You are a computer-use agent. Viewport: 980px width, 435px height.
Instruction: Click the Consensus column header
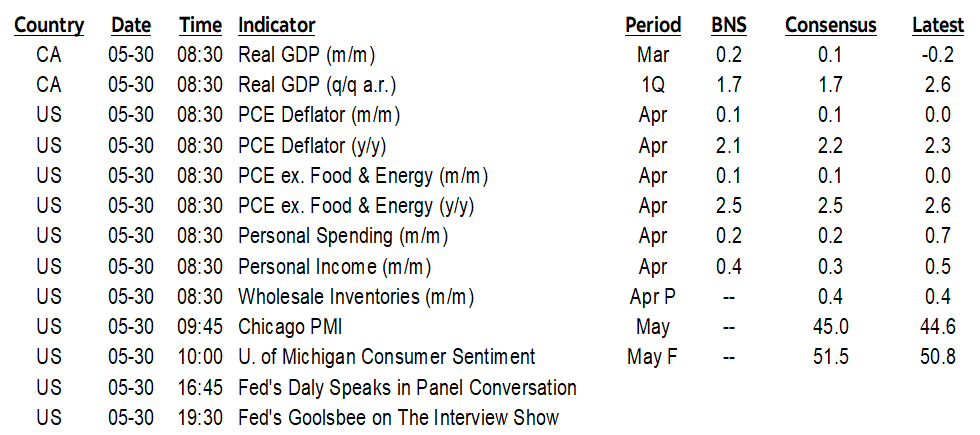[x=829, y=25]
